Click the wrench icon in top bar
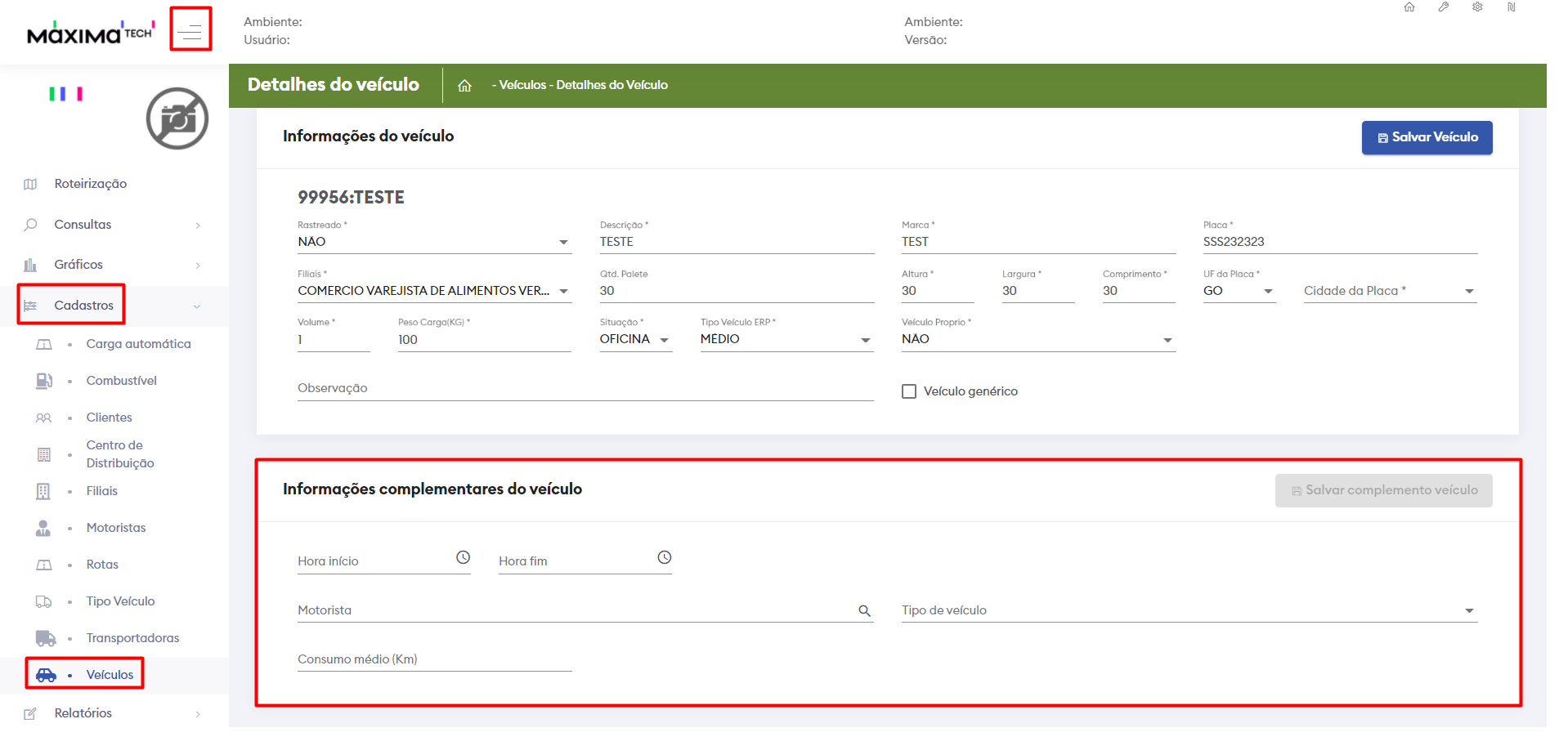The width and height of the screenshot is (1568, 737). click(1444, 7)
